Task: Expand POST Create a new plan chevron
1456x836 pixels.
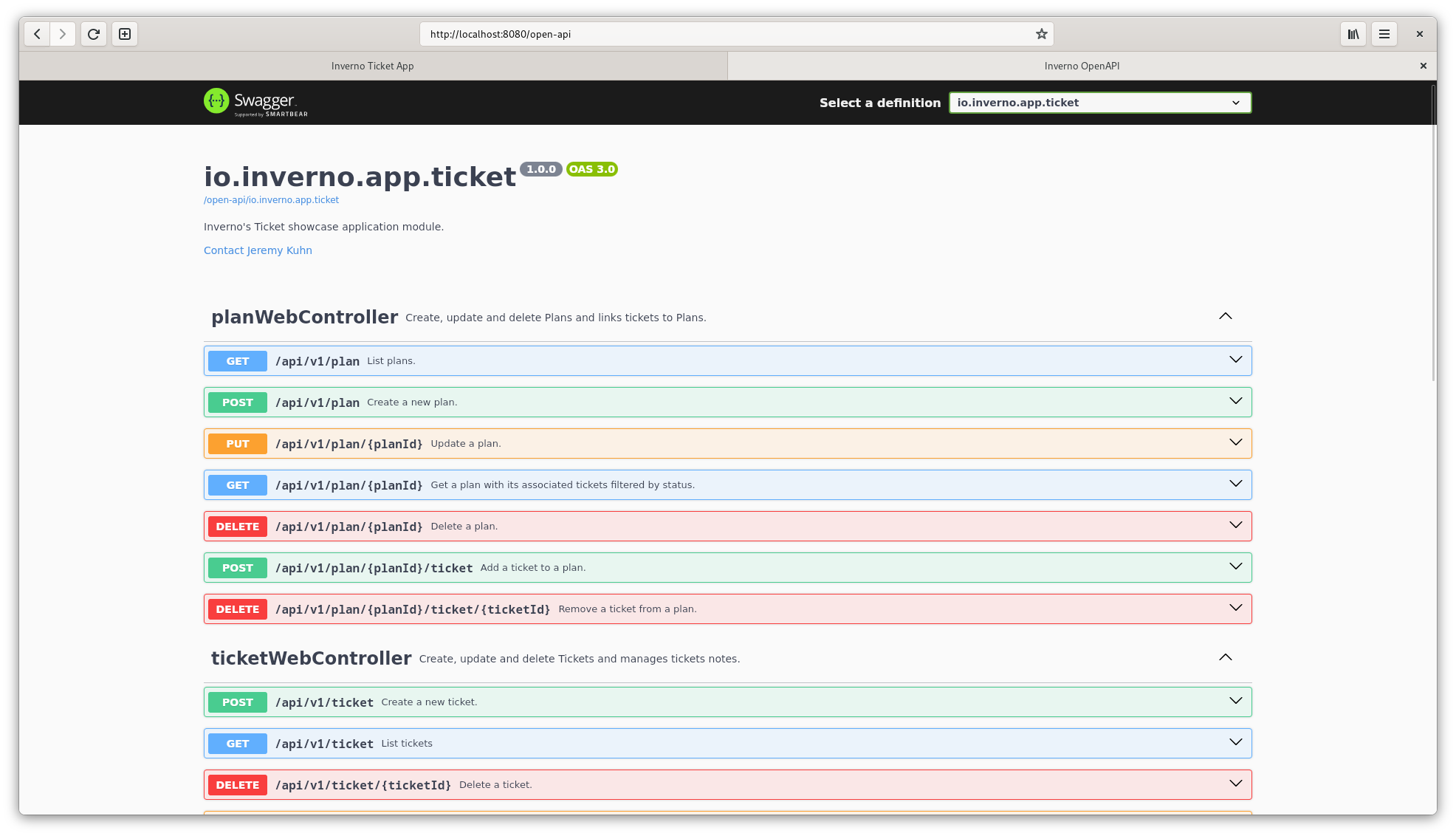Action: (1235, 401)
